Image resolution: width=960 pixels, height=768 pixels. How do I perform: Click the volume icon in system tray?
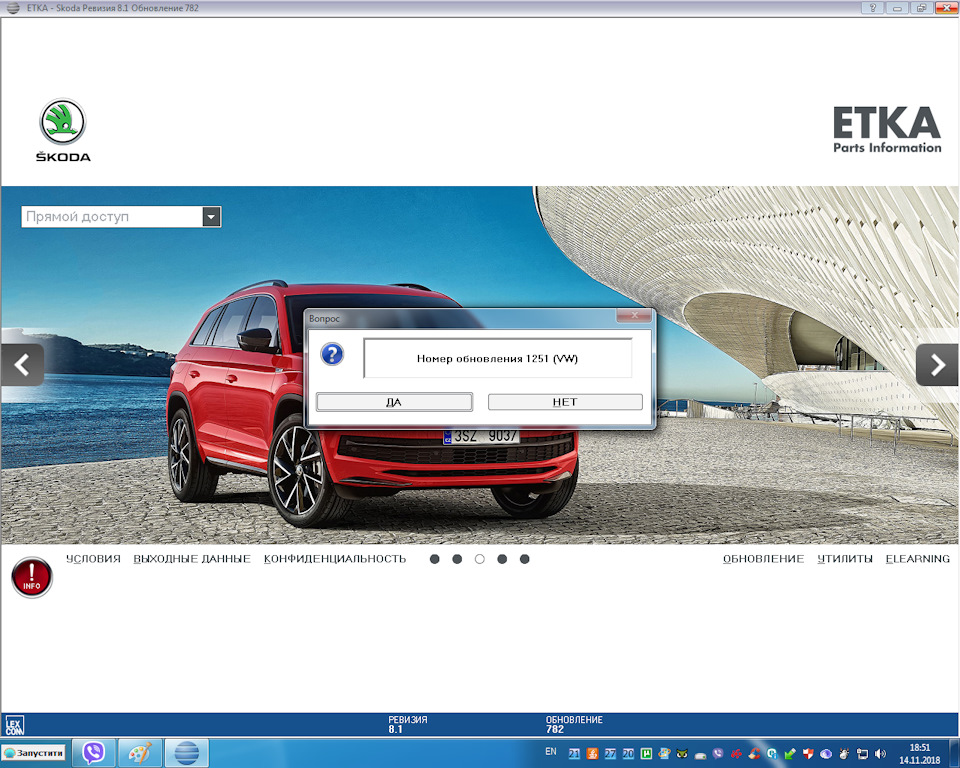880,754
